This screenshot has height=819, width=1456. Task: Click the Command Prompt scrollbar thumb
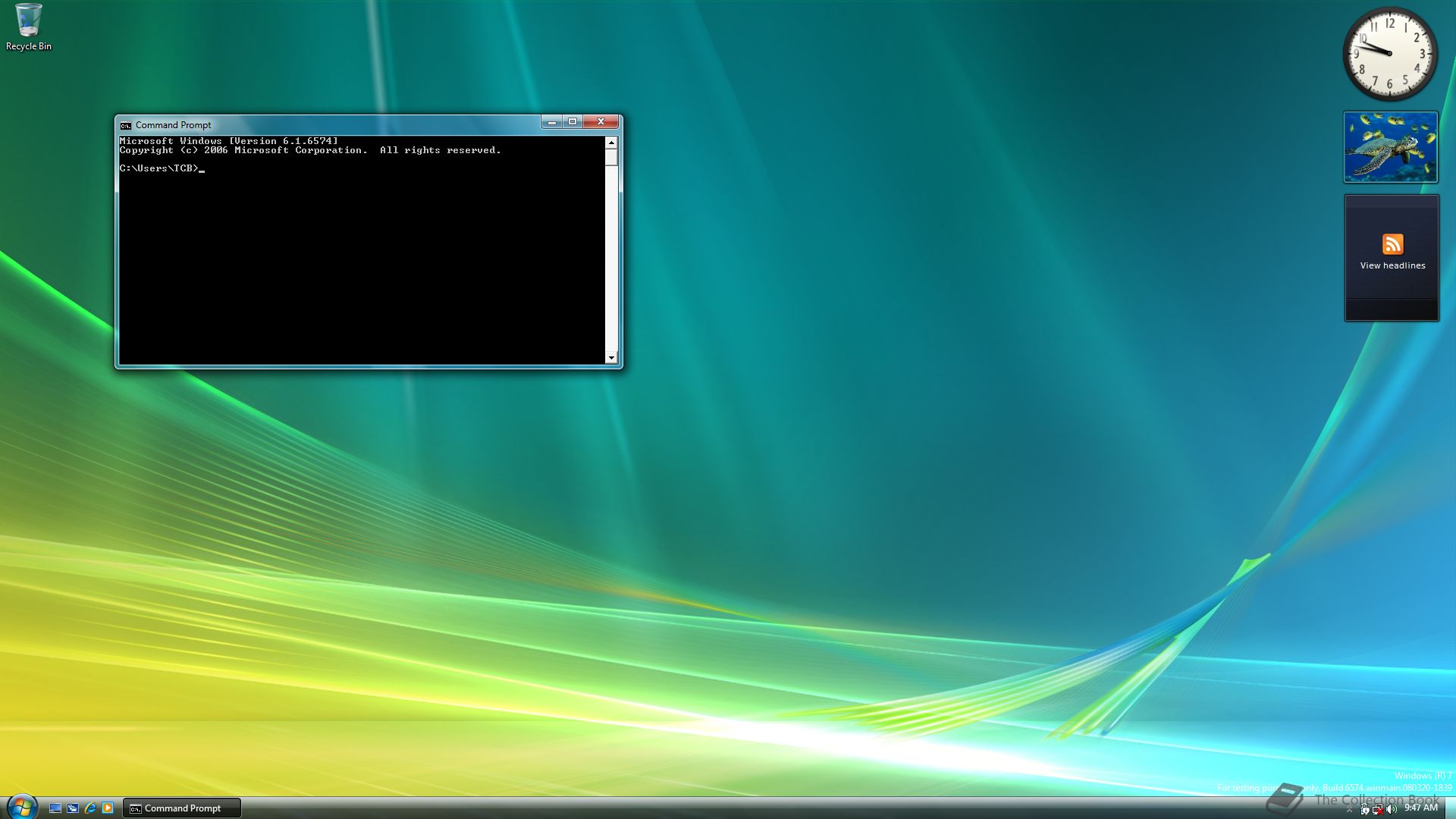click(x=611, y=157)
